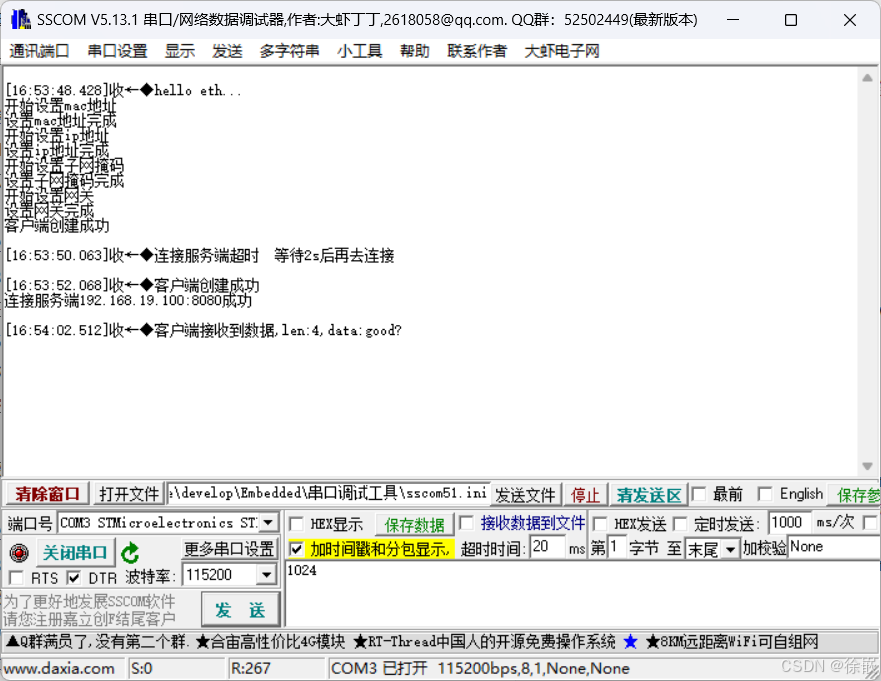Click the 192.168.19.100:8080 connection log line
881x681 pixels.
[128, 301]
